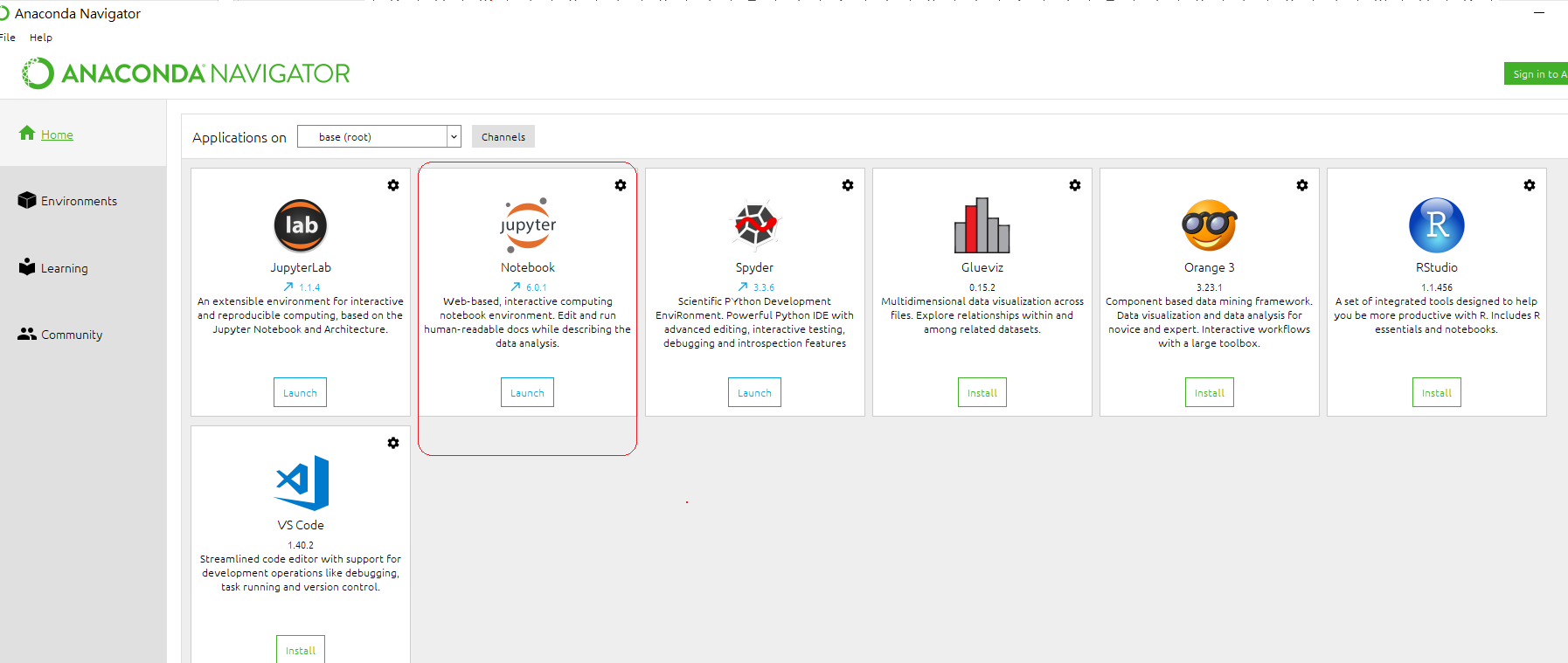Screen dimensions: 1568x663
Task: Click the Anaconda Navigator logo
Action: (x=186, y=73)
